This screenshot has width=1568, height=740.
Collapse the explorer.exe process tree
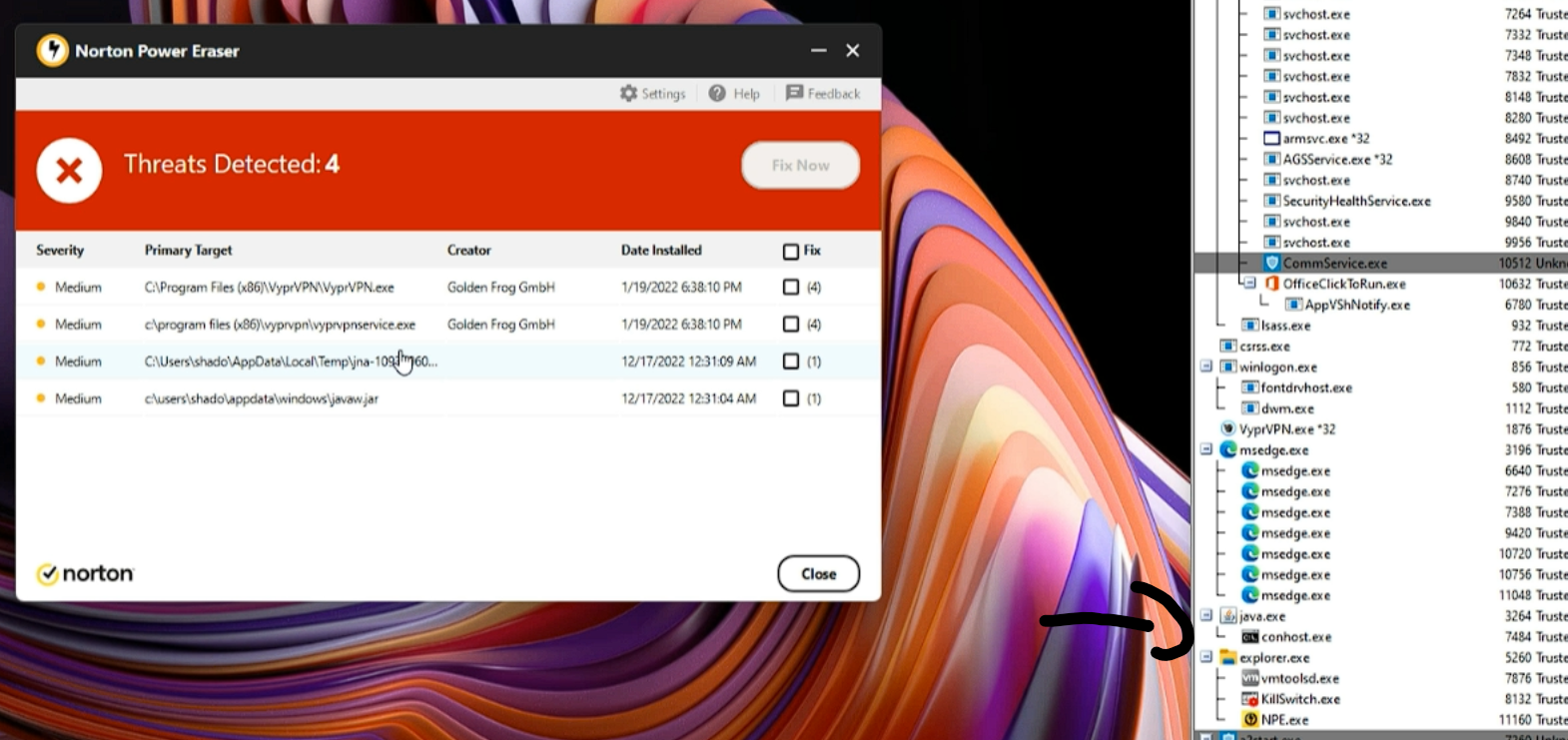pyautogui.click(x=1206, y=658)
